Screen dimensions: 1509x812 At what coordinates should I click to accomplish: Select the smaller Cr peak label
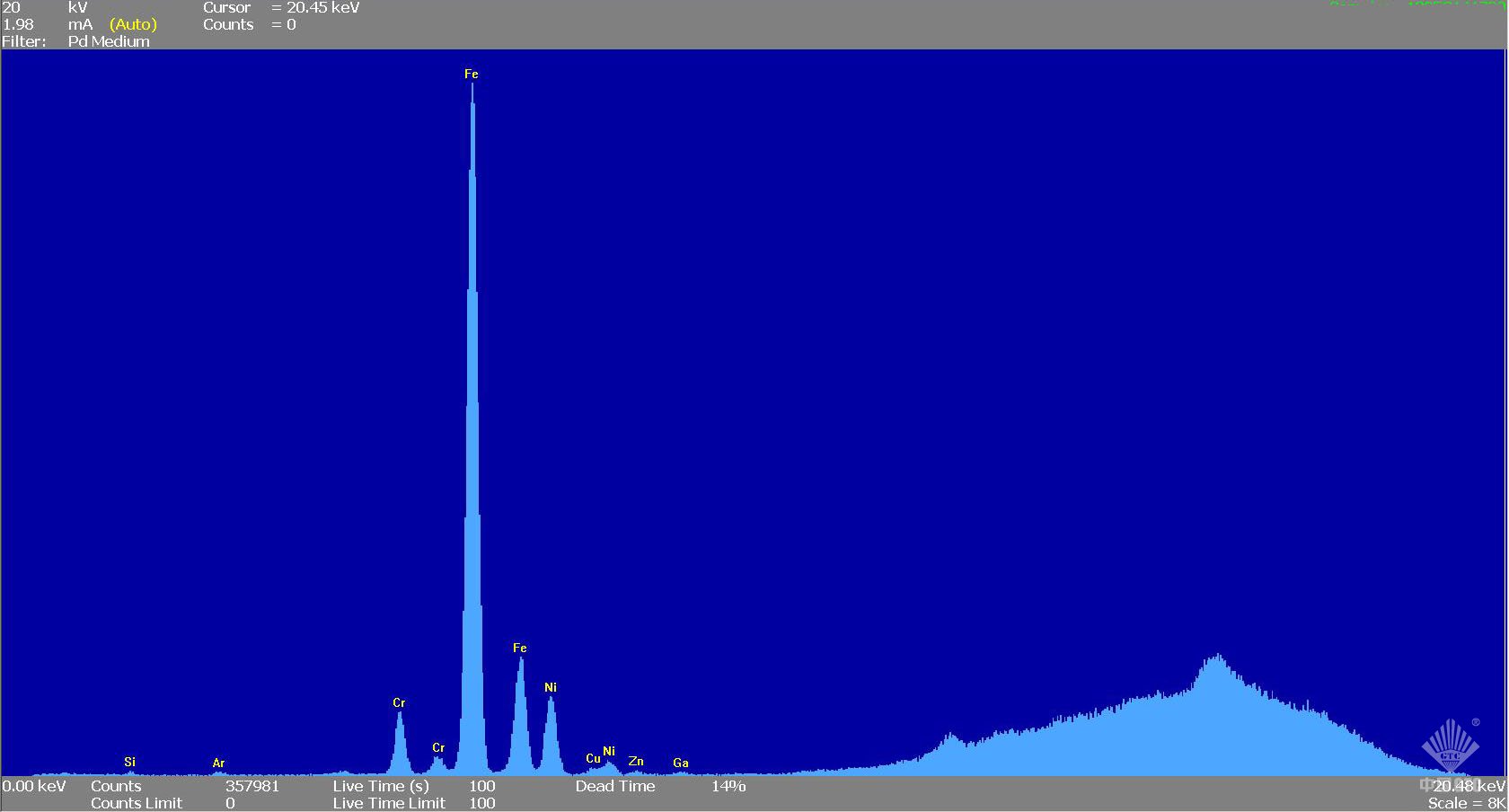pyautogui.click(x=438, y=747)
